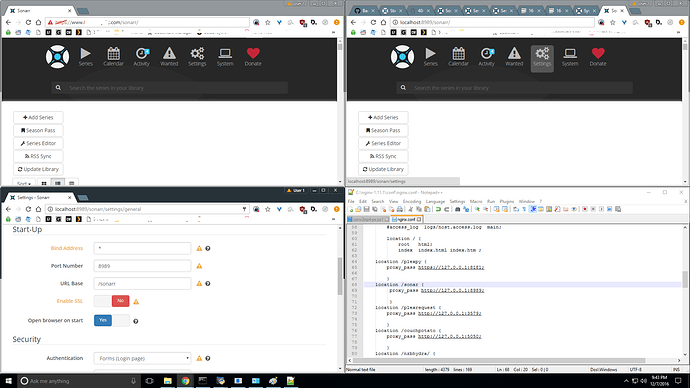Click the Update Library button, right window
The image size is (690, 388).
(x=383, y=169)
